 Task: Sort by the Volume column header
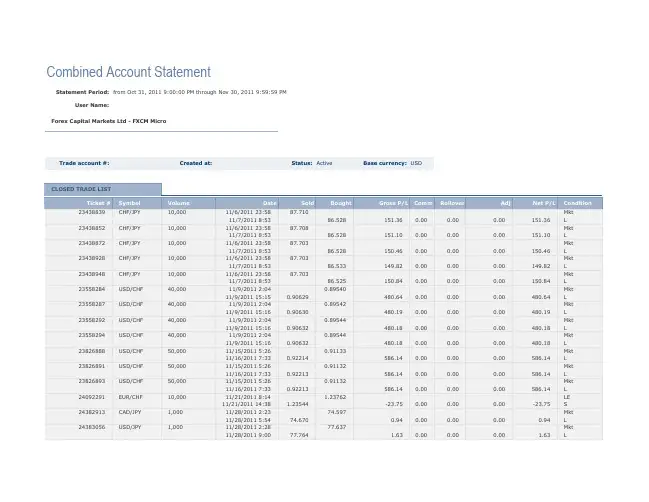point(178,202)
